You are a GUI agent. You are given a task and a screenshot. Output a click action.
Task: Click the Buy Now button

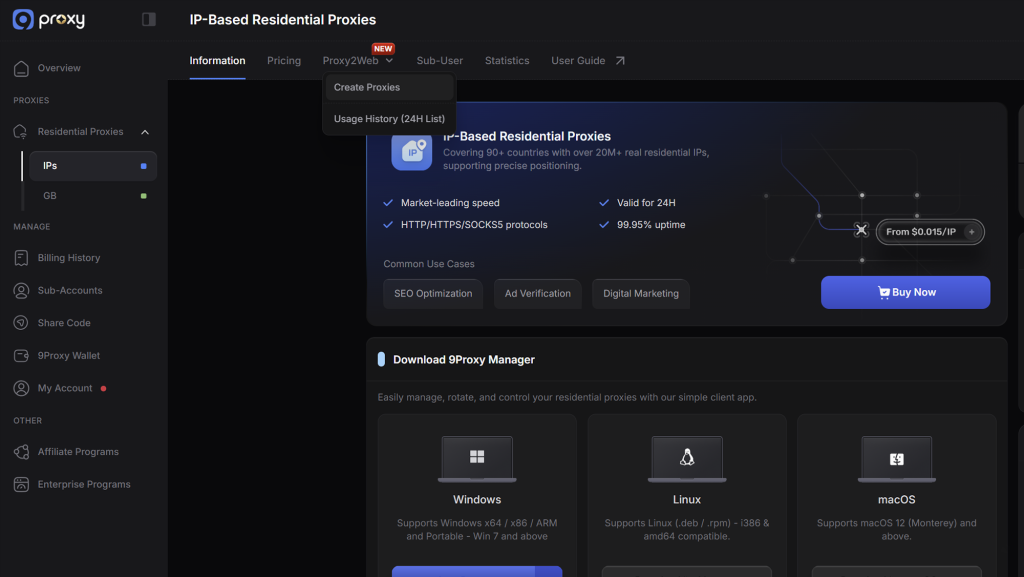905,292
